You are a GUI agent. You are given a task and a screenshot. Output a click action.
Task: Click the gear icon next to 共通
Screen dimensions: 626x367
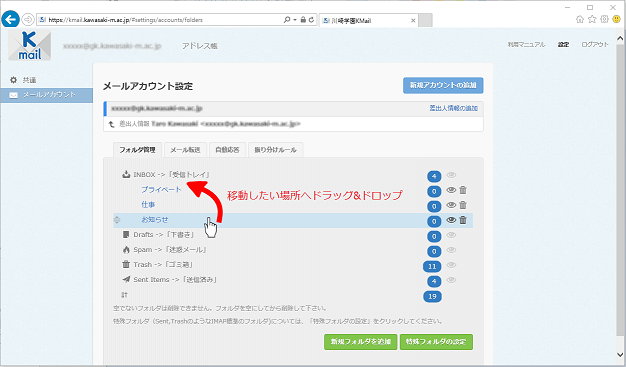(x=14, y=80)
